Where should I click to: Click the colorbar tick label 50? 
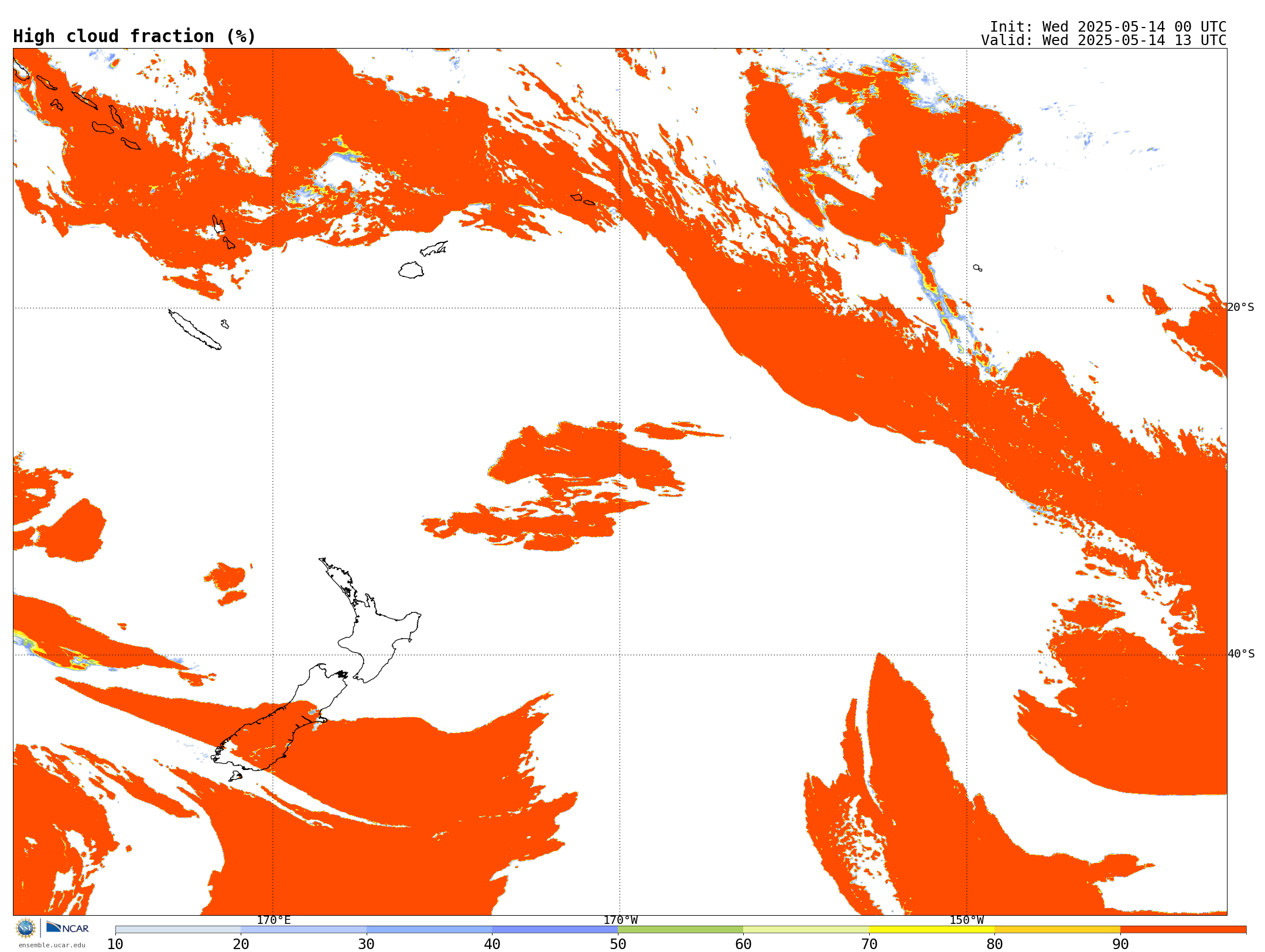(x=618, y=944)
